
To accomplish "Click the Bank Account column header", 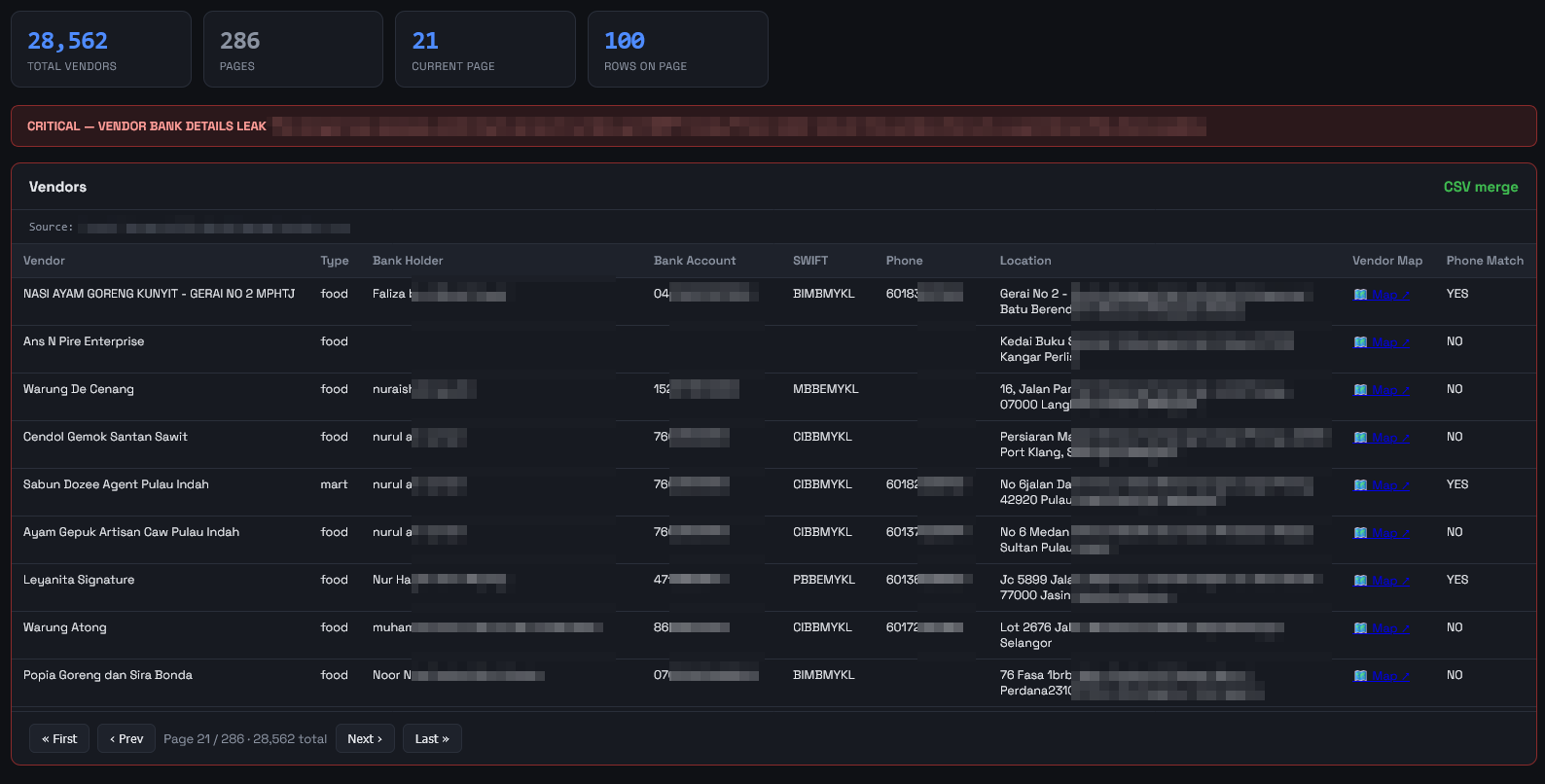I will (x=695, y=261).
